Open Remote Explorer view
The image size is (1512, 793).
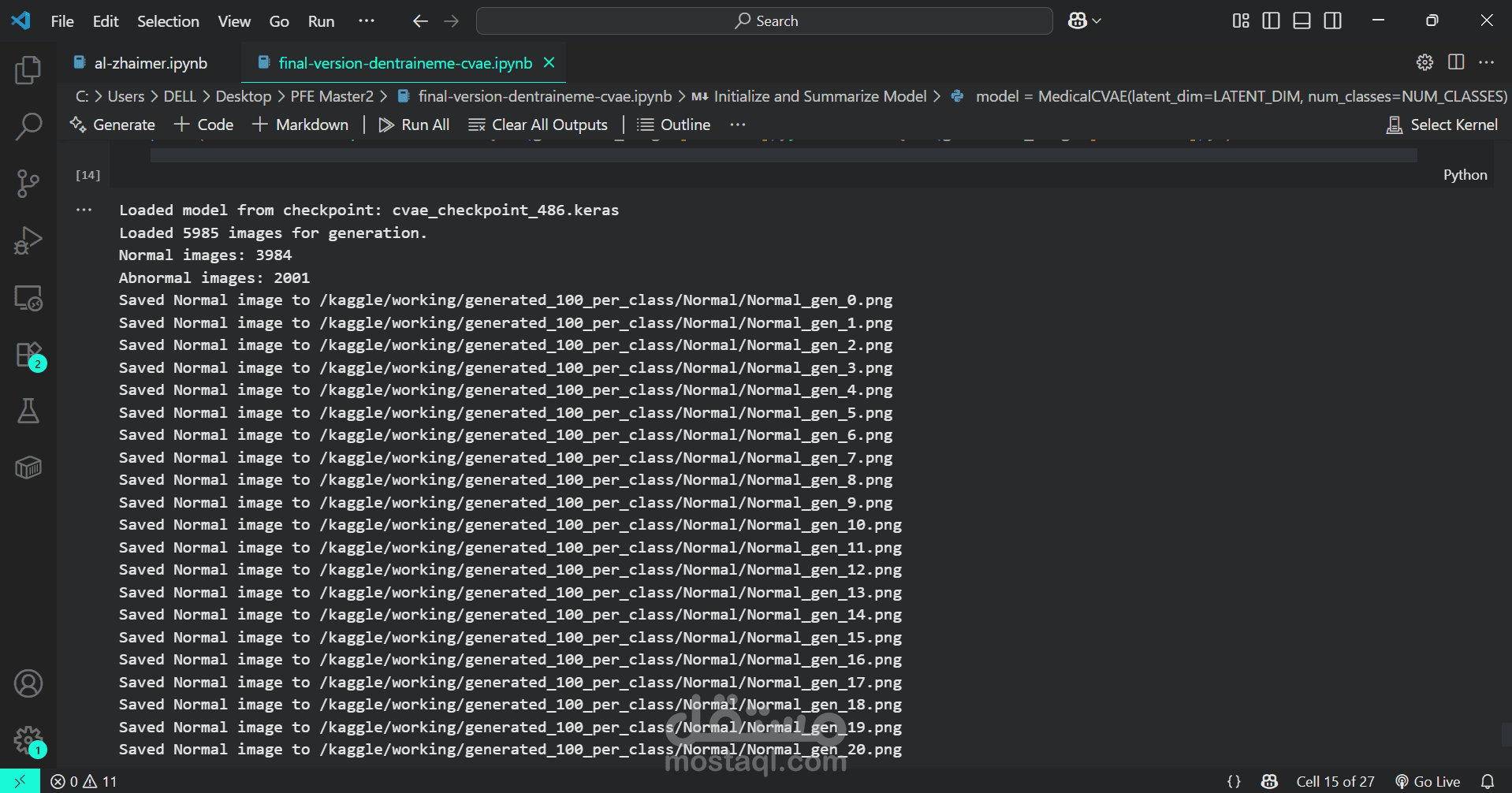pos(28,298)
